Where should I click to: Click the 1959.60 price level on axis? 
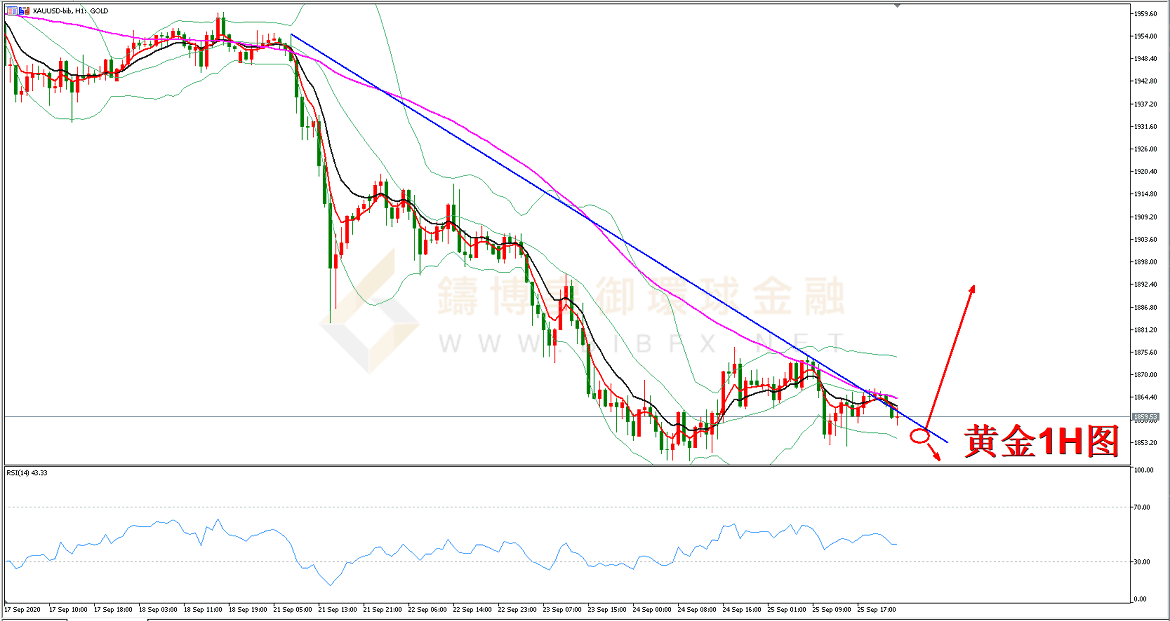[1145, 14]
